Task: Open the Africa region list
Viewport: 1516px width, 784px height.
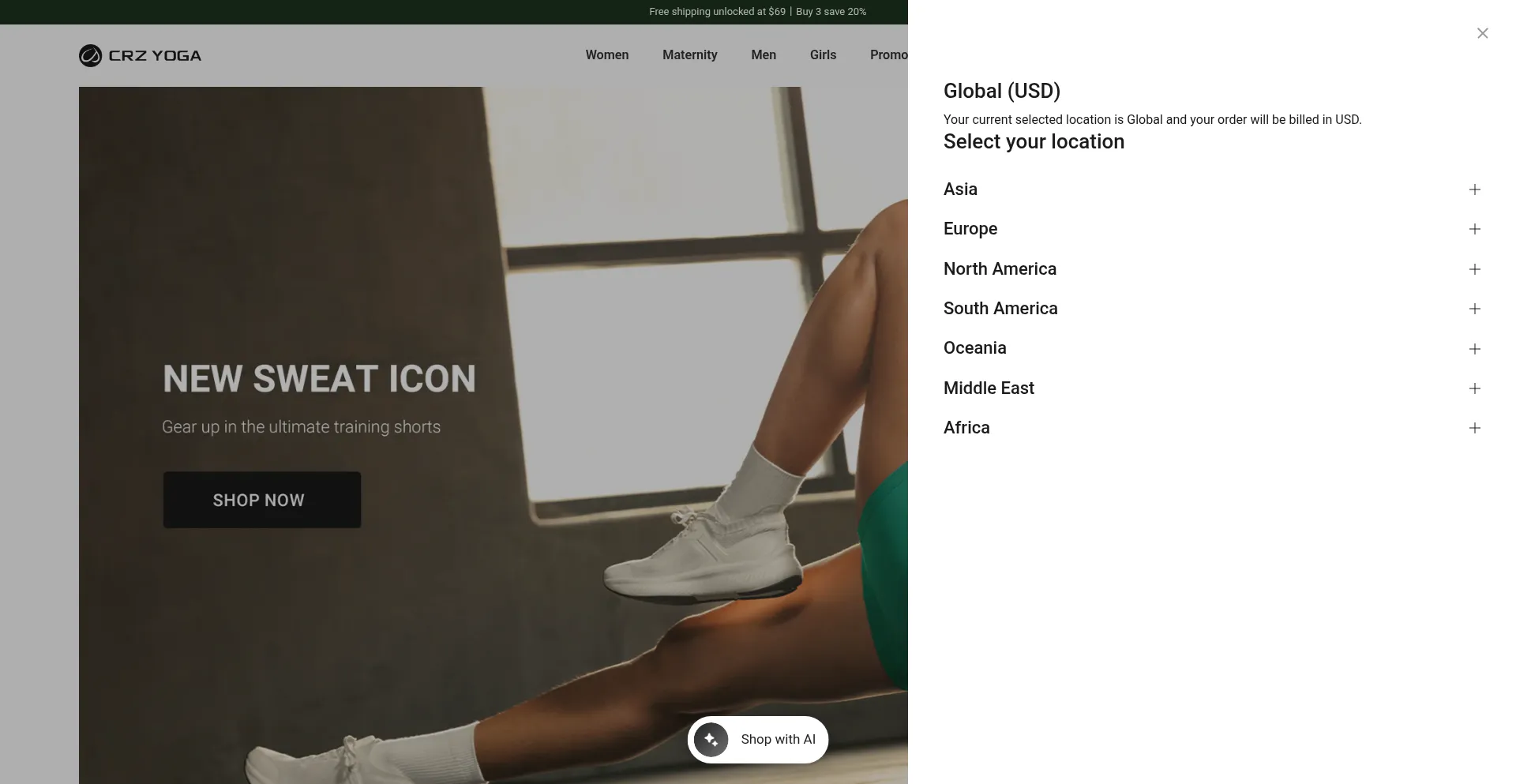Action: (1212, 428)
